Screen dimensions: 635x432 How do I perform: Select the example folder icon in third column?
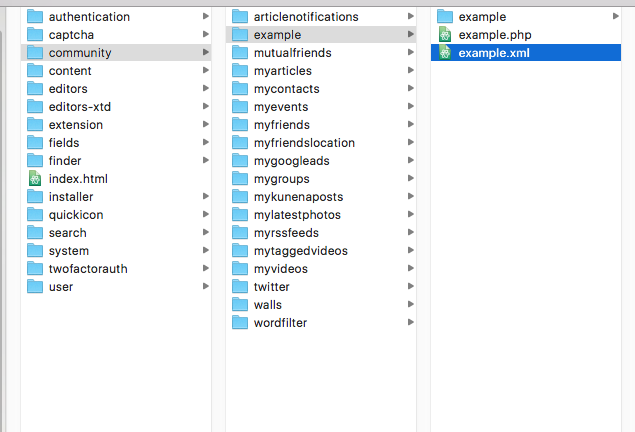(445, 17)
